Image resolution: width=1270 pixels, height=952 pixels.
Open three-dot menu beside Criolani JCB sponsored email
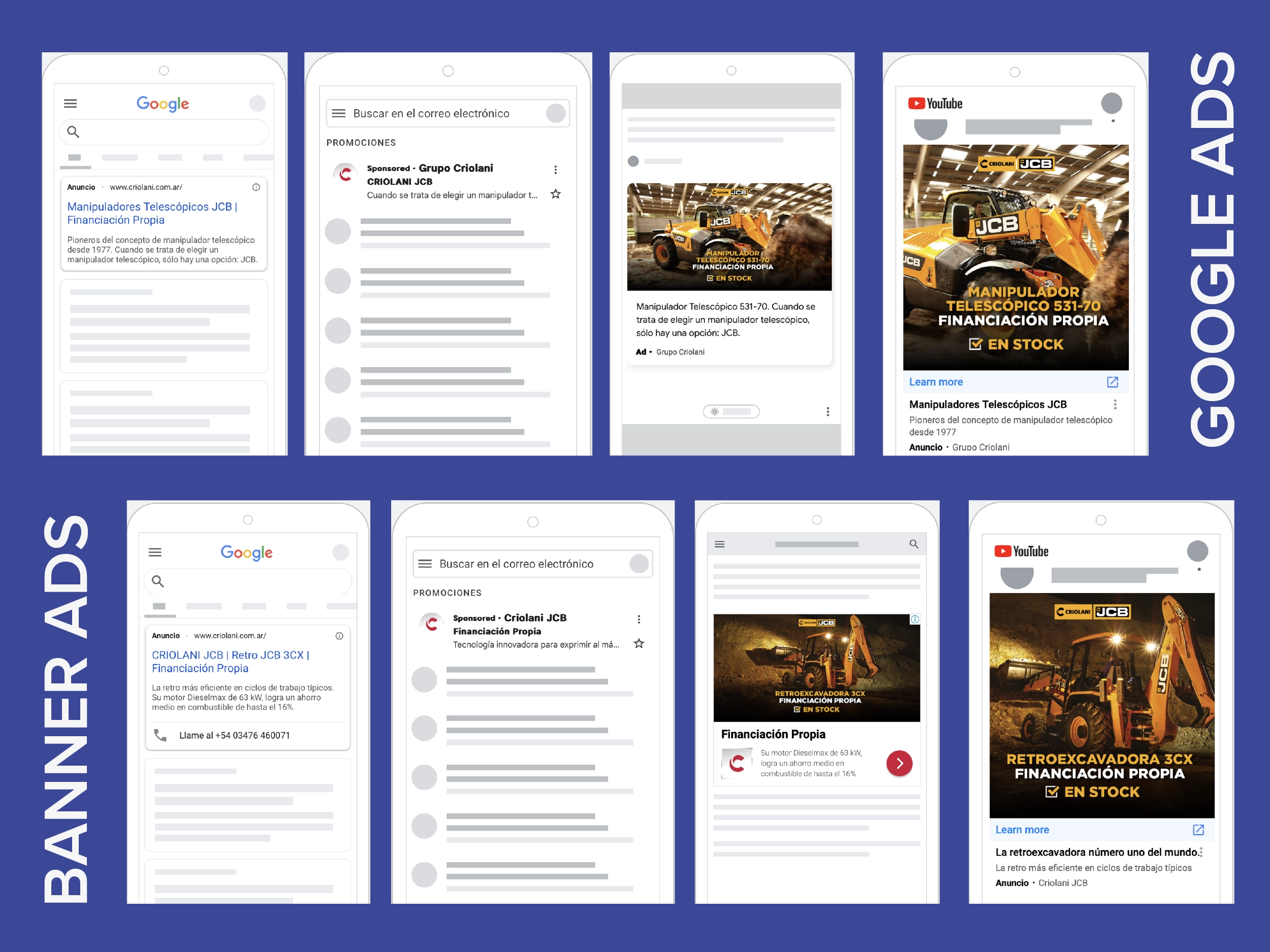639,619
